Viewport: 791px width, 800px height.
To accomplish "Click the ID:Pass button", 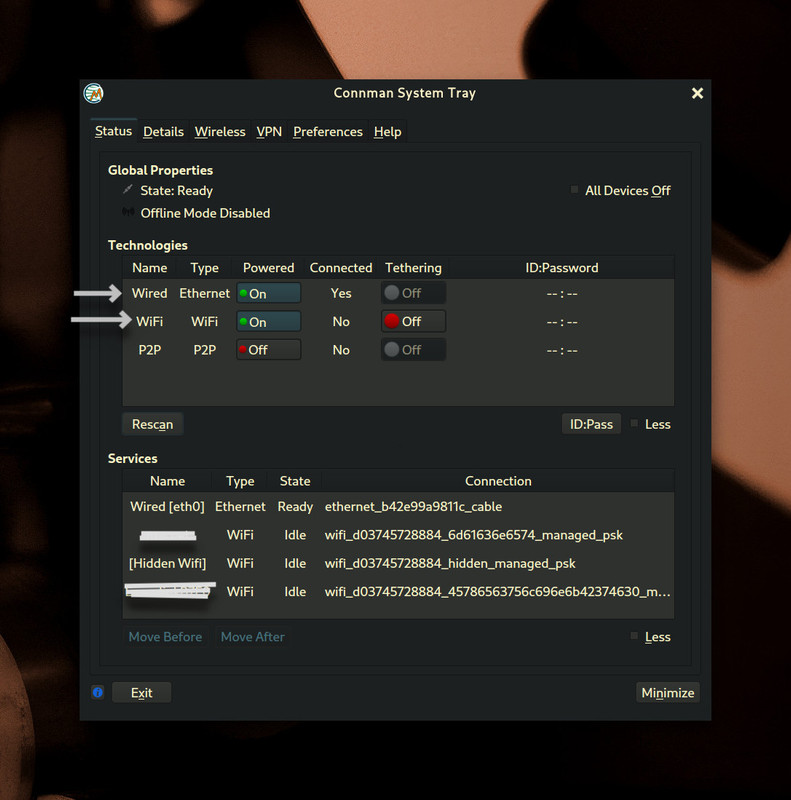I will (591, 424).
